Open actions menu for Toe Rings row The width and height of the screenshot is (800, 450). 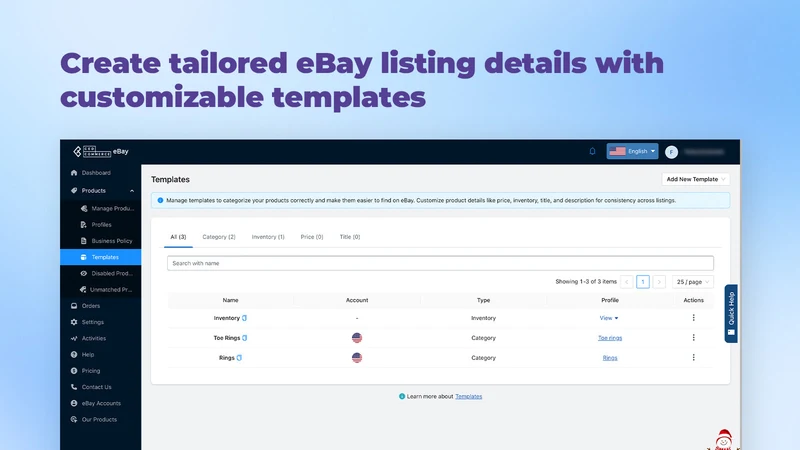[x=693, y=338]
